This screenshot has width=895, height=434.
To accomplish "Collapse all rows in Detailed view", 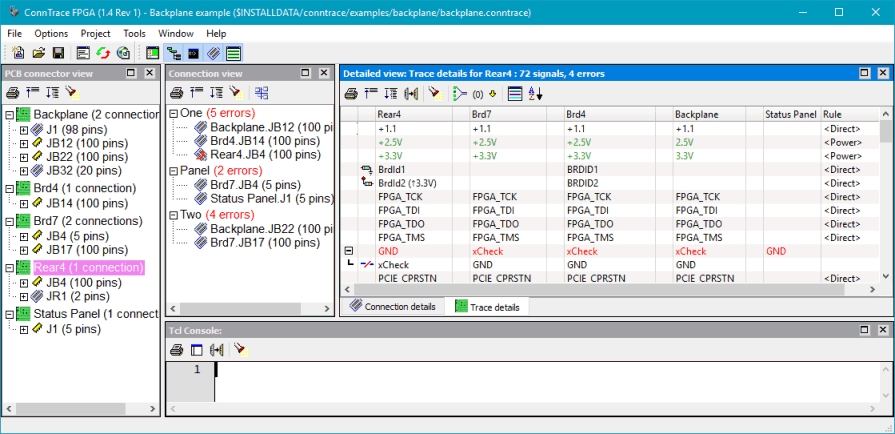I will click(371, 93).
